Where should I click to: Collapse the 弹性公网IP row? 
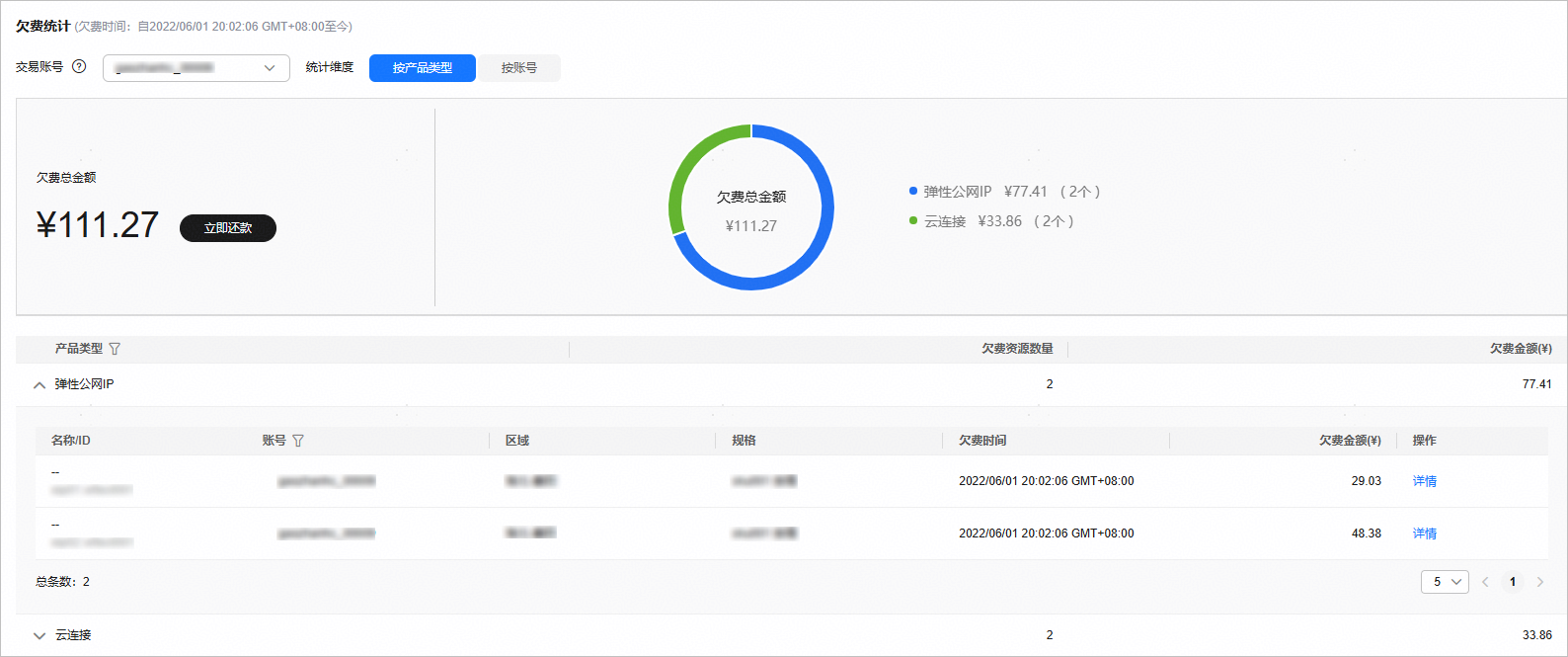pyautogui.click(x=39, y=384)
